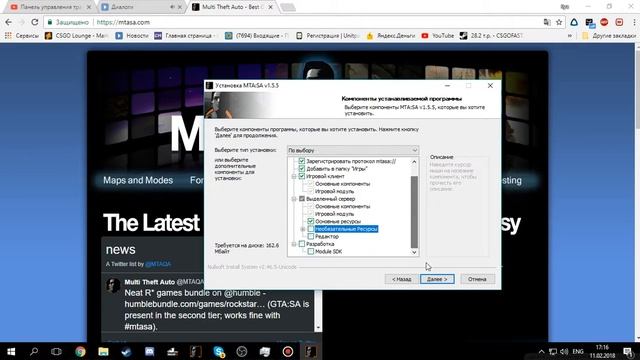Switch to the Диалоги browser tab
The height and width of the screenshot is (360, 640).
pos(141,7)
